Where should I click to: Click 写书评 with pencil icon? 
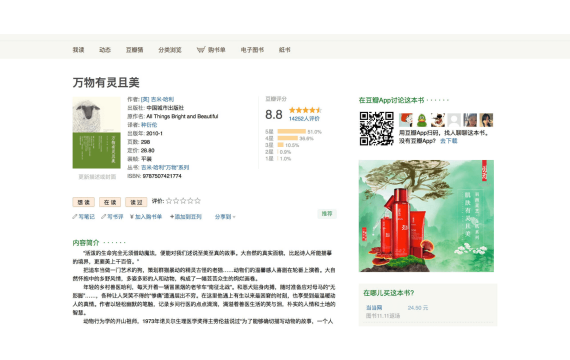112,217
